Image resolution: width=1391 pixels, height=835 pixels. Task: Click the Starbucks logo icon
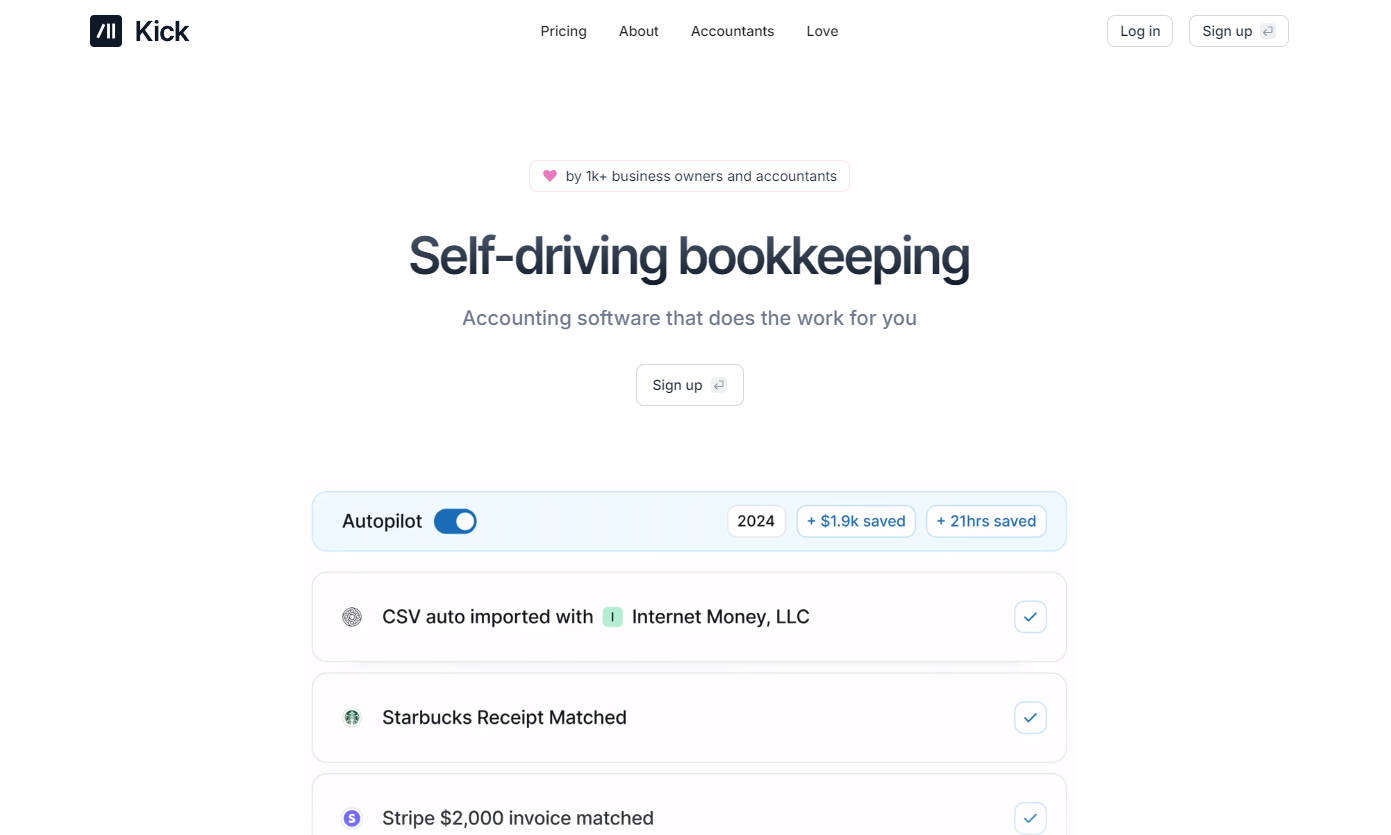pos(352,717)
